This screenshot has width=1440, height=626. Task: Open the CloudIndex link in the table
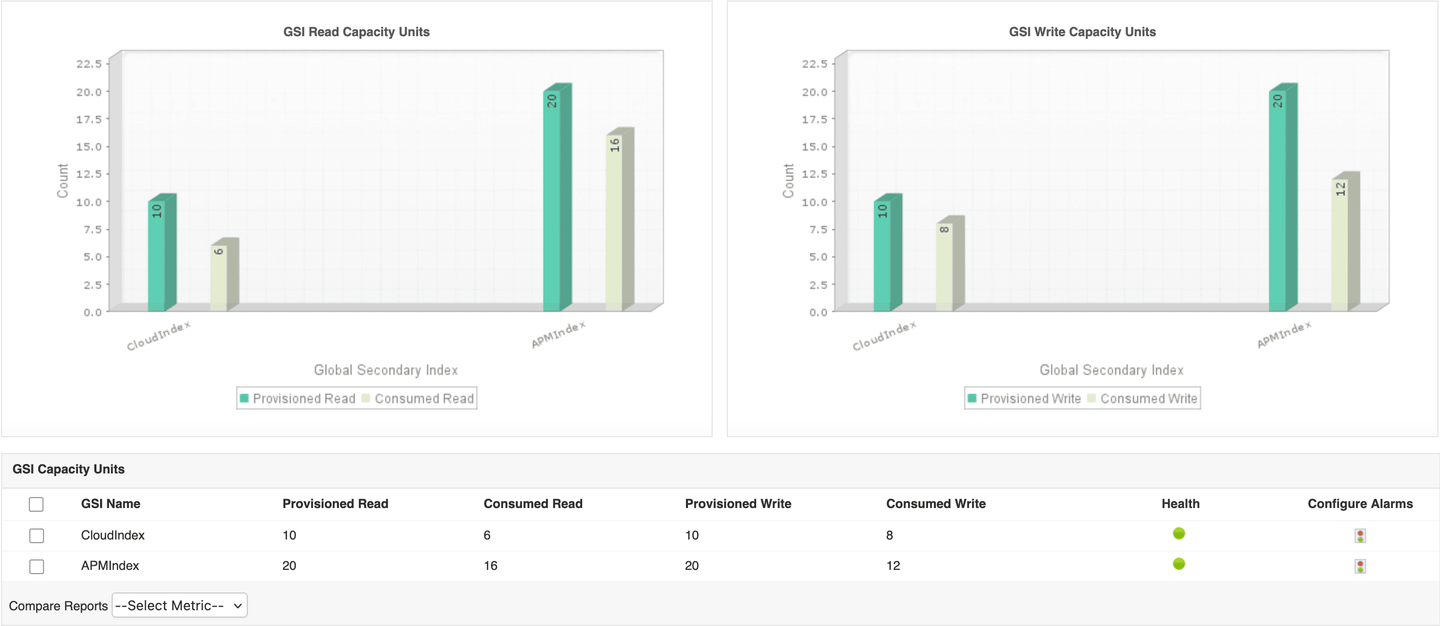point(113,536)
